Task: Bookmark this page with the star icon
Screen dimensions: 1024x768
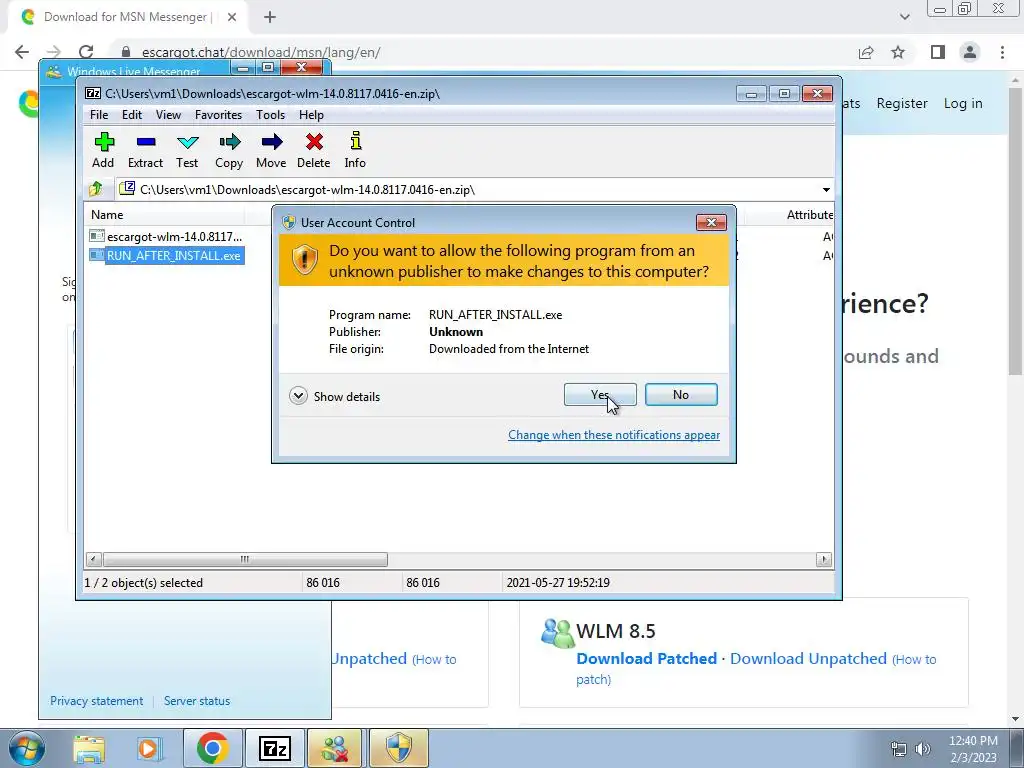Action: click(x=898, y=52)
